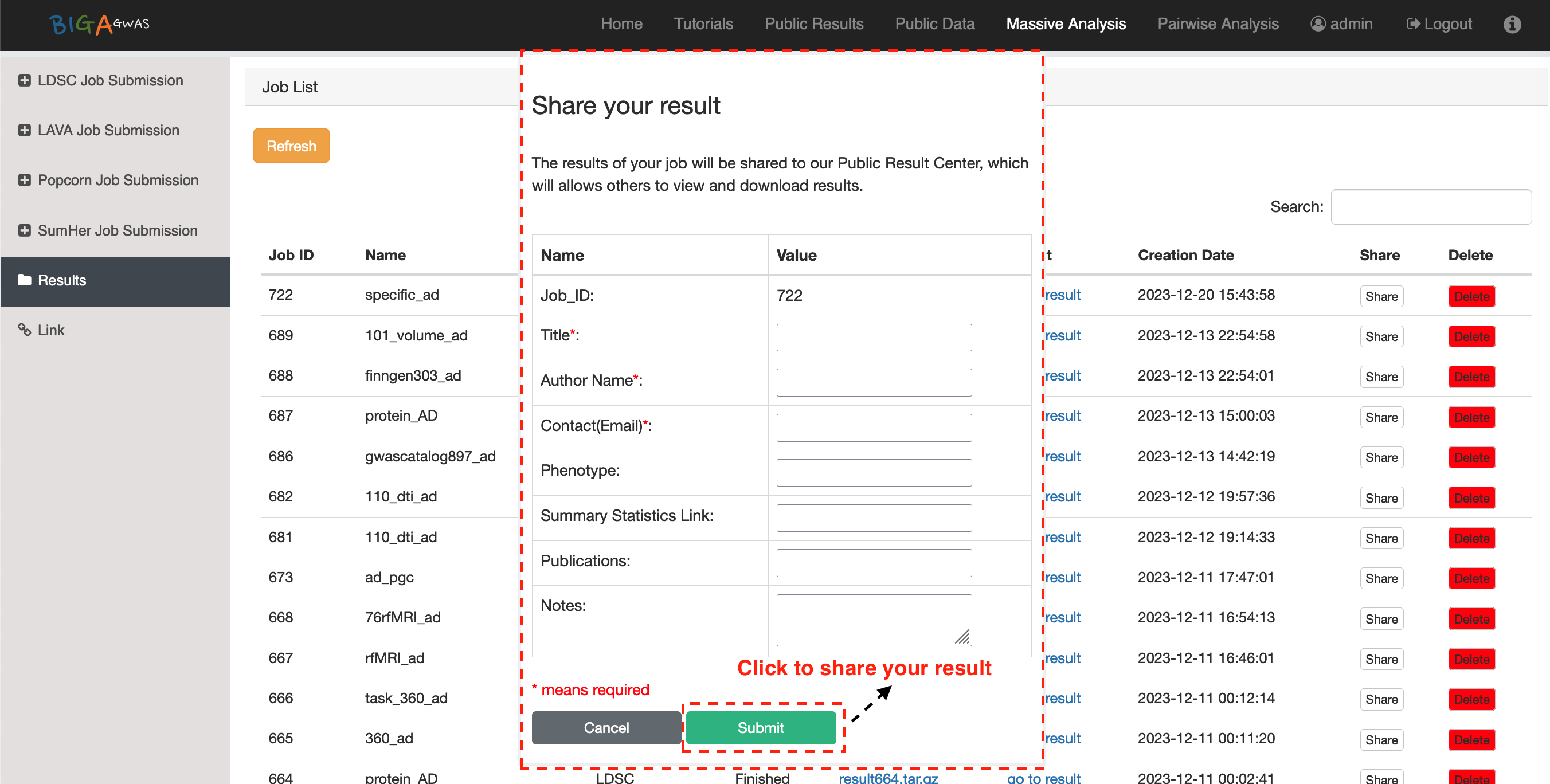This screenshot has height=784, width=1550.
Task: Click the BIGA GWAS logo
Action: pos(99,24)
